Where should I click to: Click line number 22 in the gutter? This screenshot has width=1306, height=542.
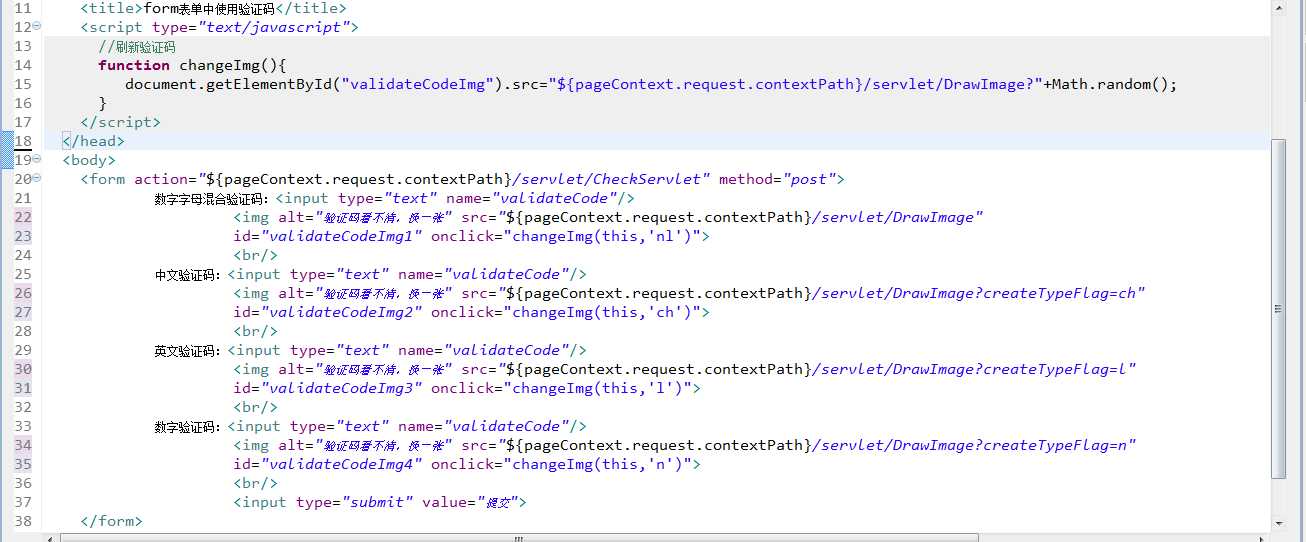(23, 217)
